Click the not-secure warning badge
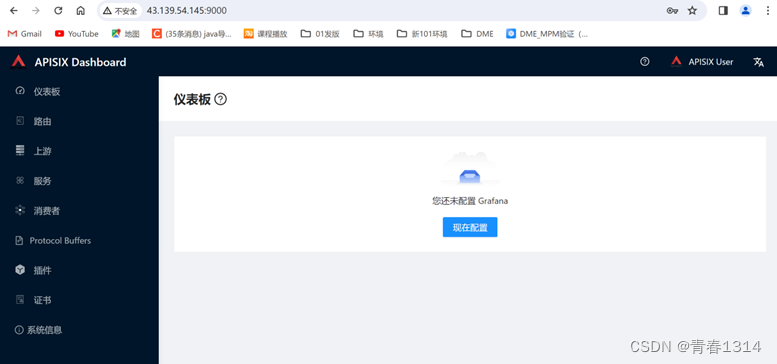This screenshot has height=364, width=777. pyautogui.click(x=120, y=10)
